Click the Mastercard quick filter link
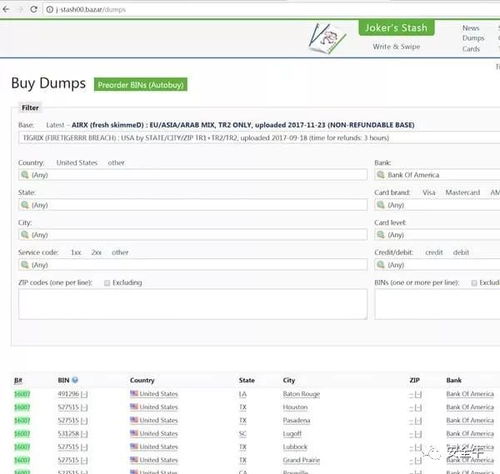The image size is (500, 474). tap(463, 192)
